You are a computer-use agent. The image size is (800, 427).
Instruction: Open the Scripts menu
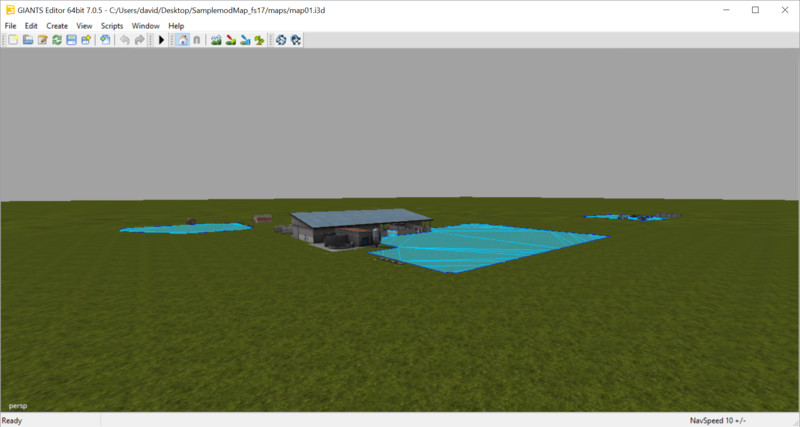point(112,25)
